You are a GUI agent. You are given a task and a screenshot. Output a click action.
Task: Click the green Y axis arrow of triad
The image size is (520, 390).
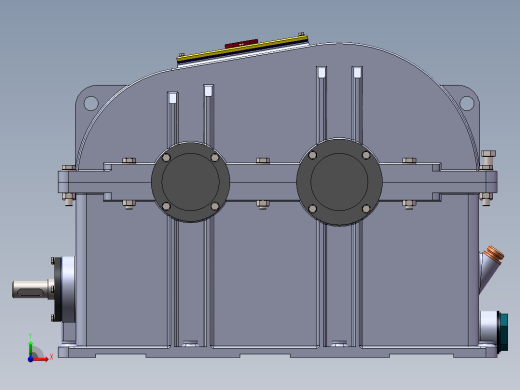click(x=30, y=349)
